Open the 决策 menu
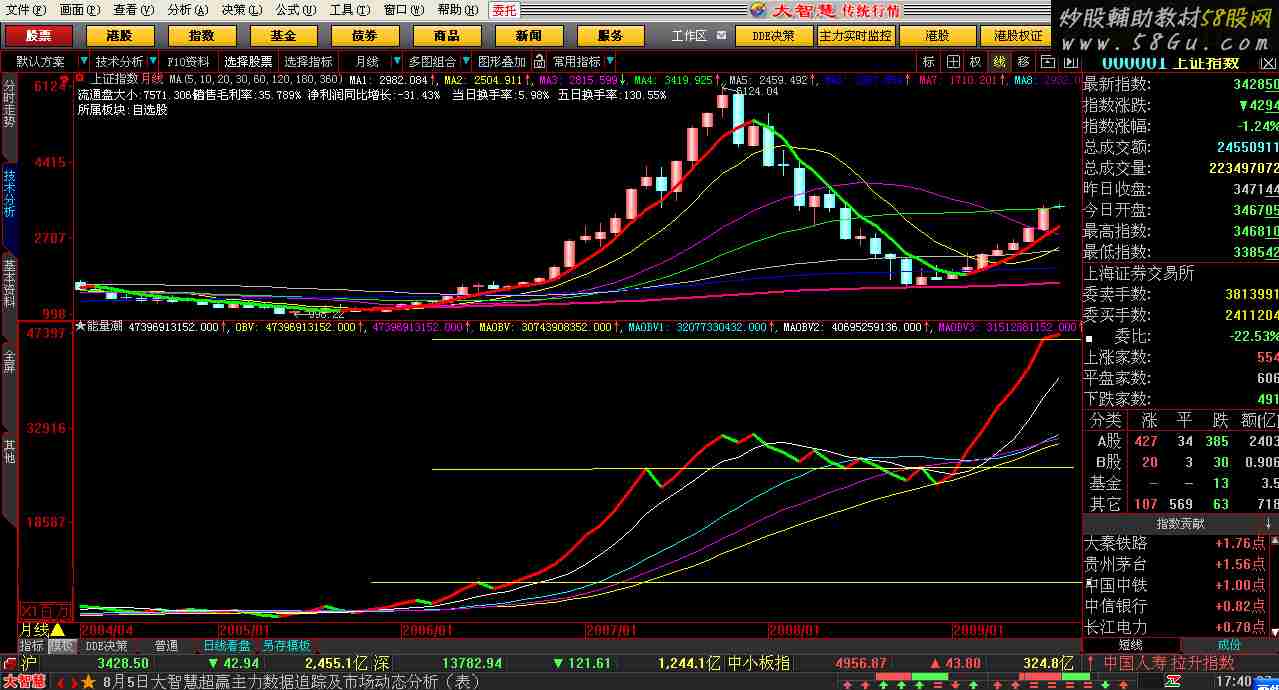Viewport: 1279px width, 690px height. click(x=241, y=10)
